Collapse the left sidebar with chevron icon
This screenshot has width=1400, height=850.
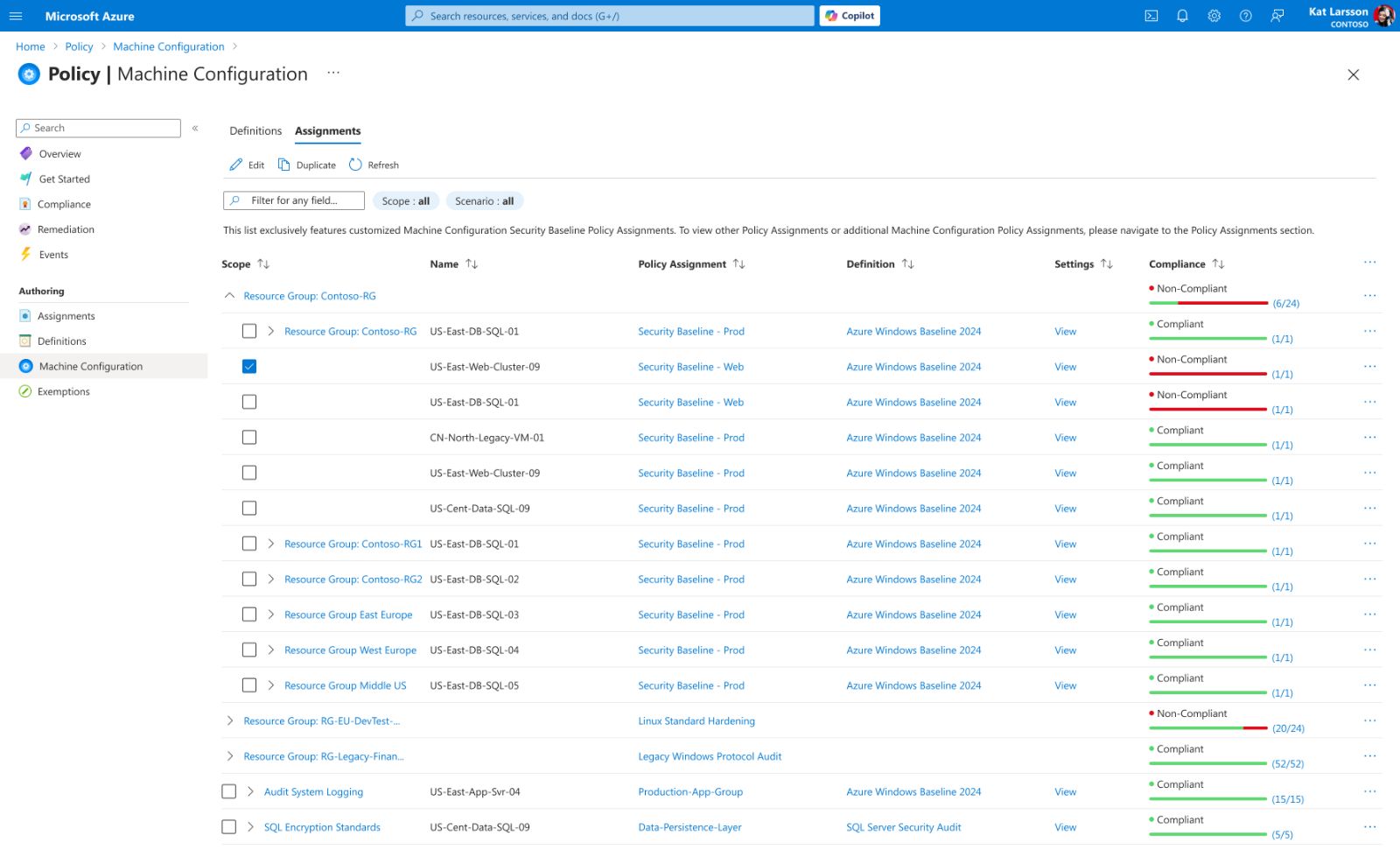pyautogui.click(x=195, y=128)
